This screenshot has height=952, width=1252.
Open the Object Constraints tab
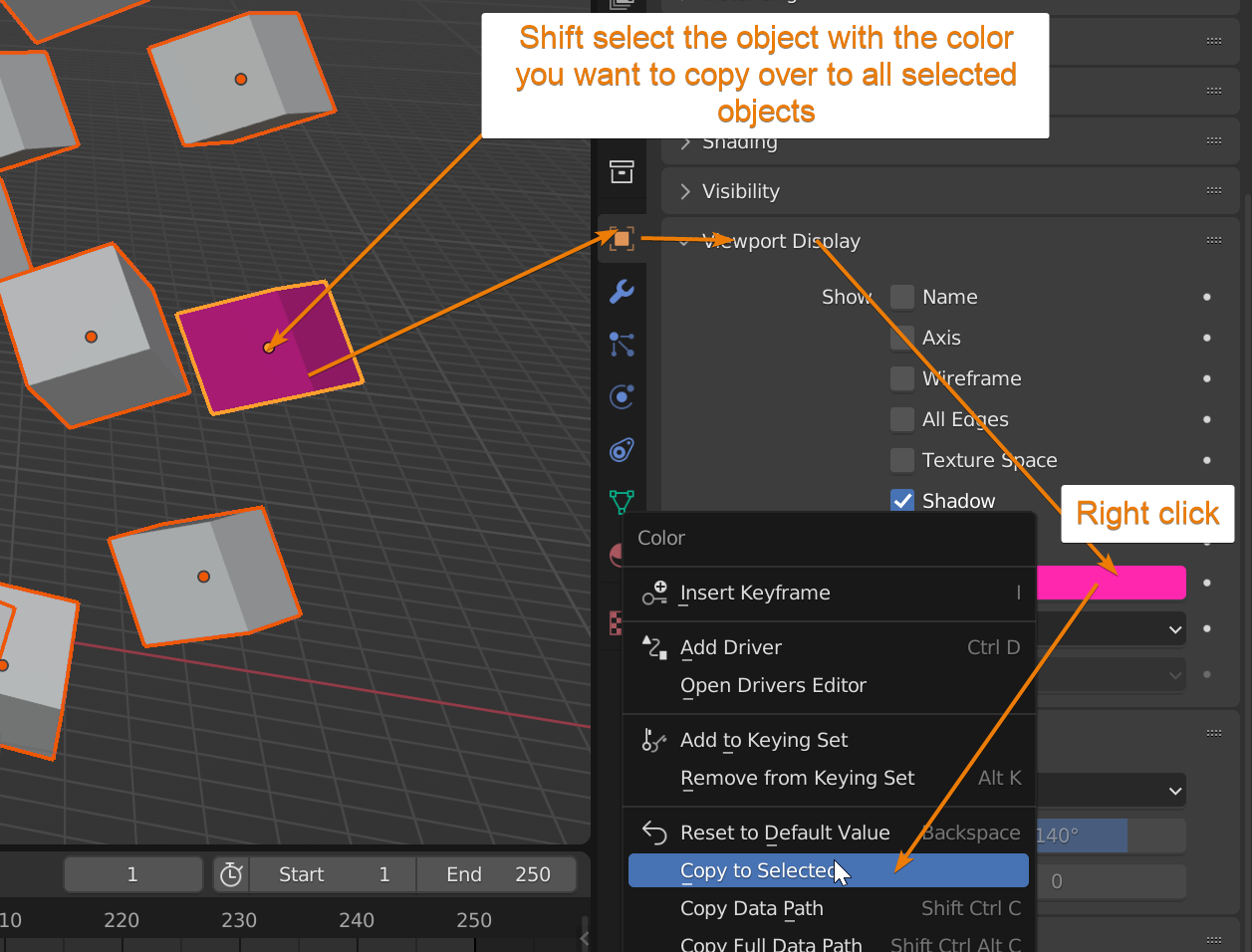(x=622, y=450)
